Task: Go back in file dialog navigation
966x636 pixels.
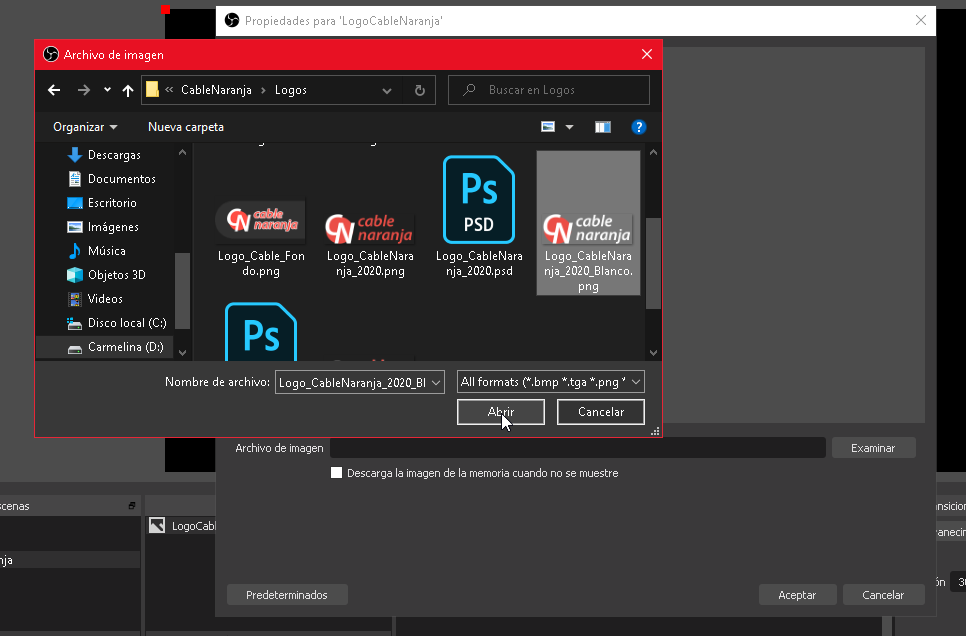Action: 54,90
